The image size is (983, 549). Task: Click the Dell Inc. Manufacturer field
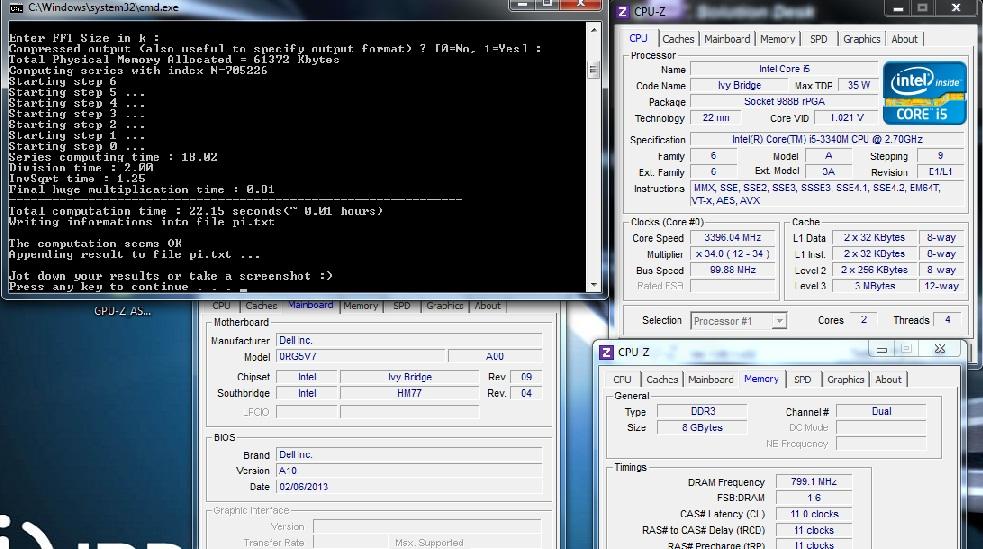409,340
